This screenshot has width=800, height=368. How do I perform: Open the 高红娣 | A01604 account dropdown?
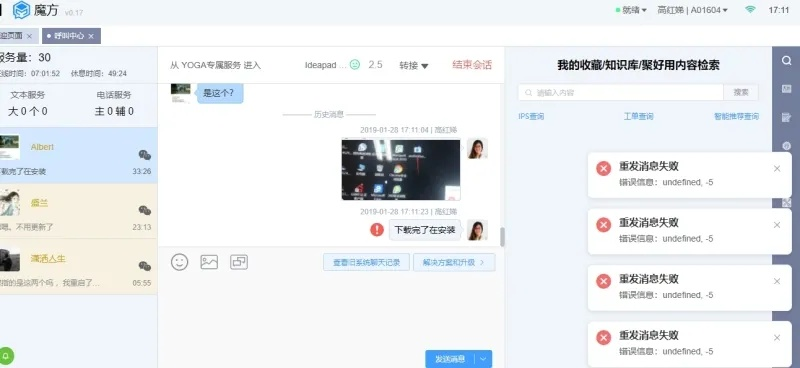coord(692,10)
